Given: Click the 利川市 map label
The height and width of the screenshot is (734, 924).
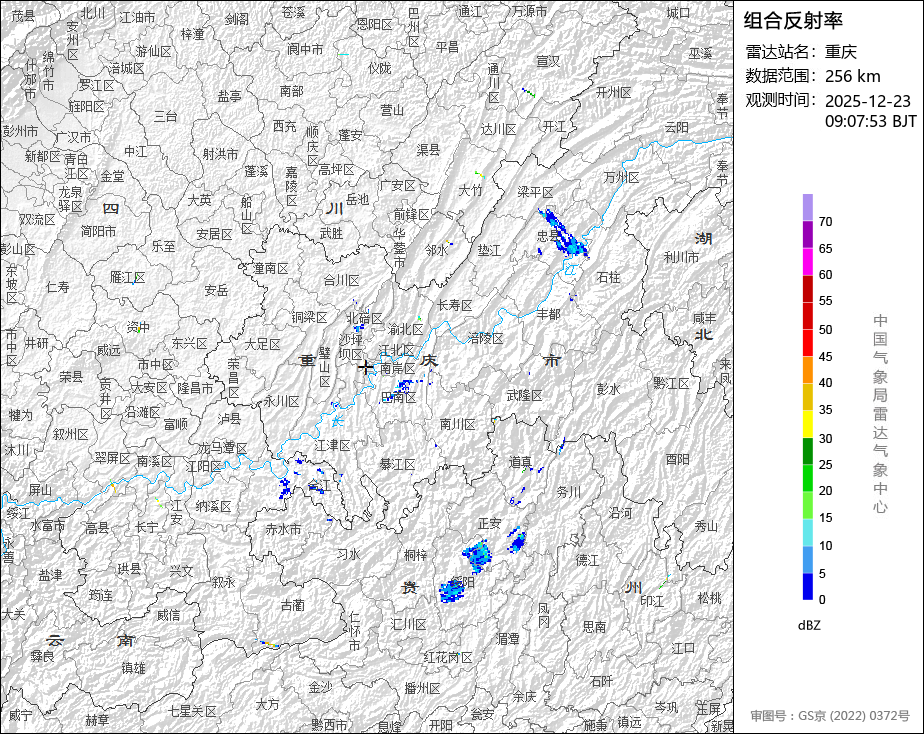Looking at the screenshot, I should click(681, 257).
